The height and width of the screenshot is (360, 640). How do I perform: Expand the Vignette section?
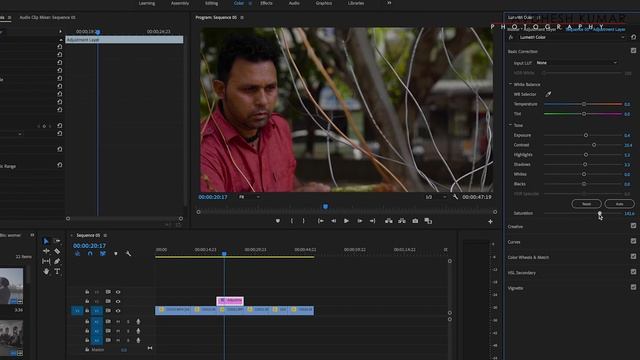[516, 288]
